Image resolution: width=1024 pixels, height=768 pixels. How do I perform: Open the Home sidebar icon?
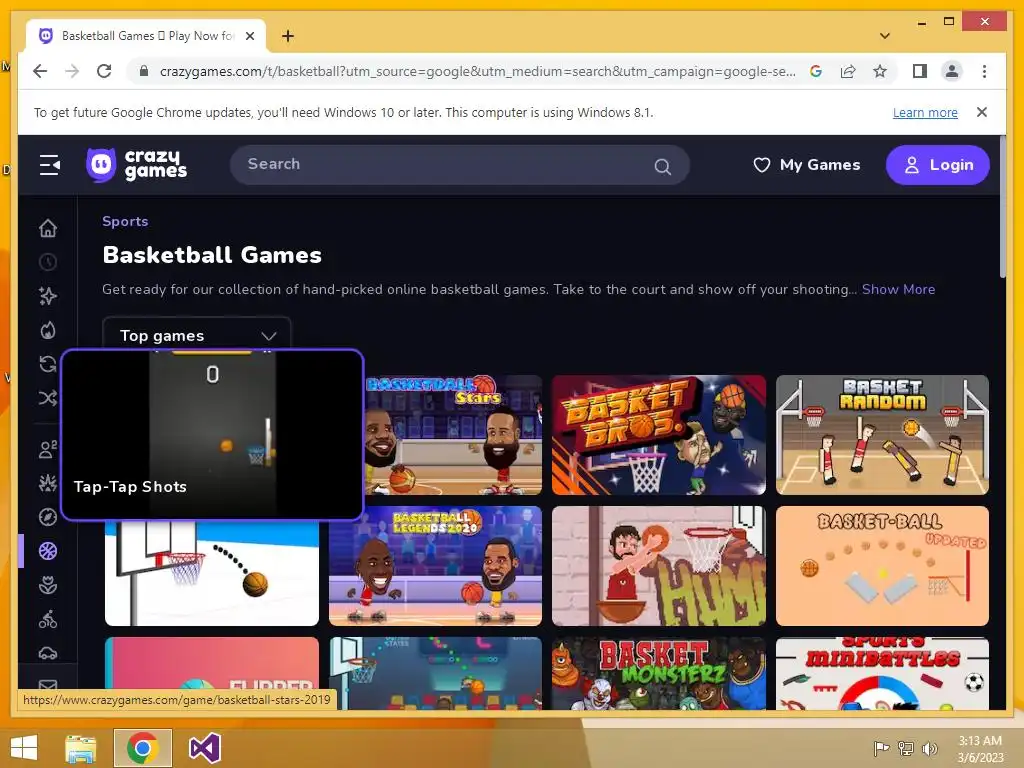(x=48, y=228)
